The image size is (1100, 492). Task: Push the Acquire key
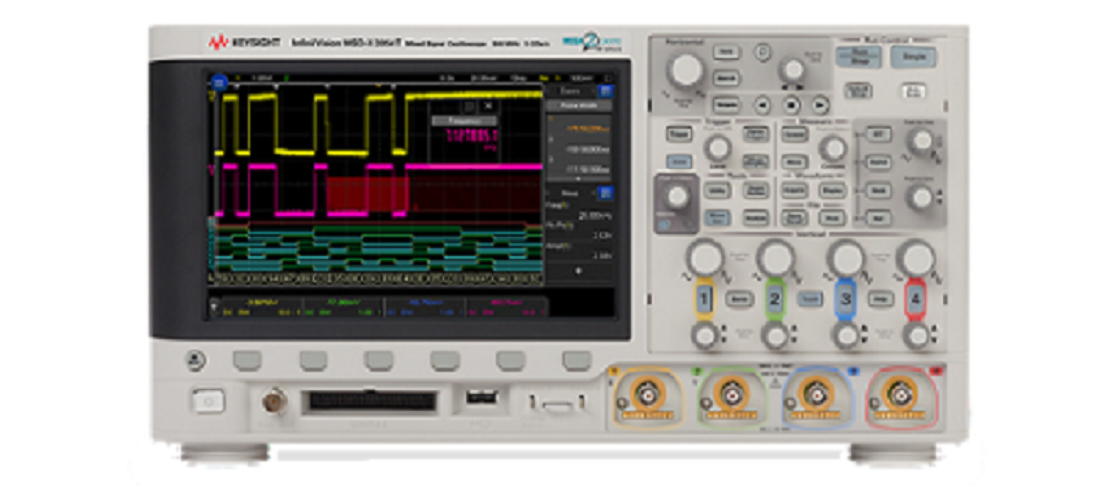pos(794,190)
